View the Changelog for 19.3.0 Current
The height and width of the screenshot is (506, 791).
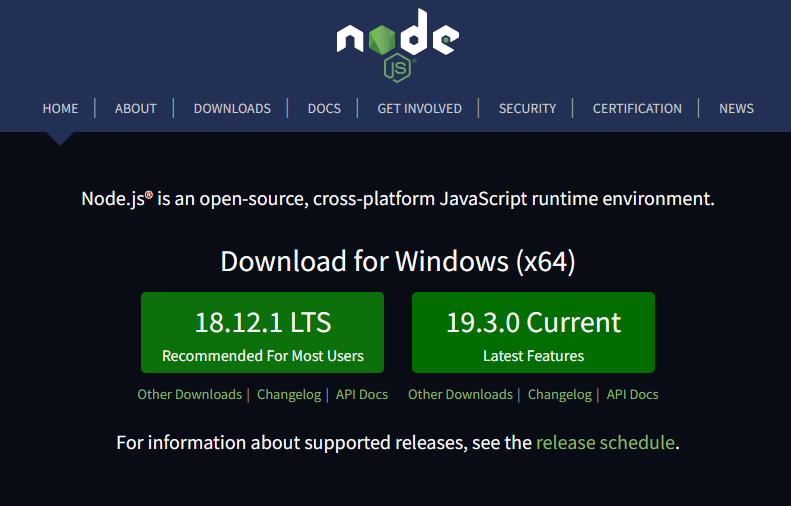tap(560, 395)
